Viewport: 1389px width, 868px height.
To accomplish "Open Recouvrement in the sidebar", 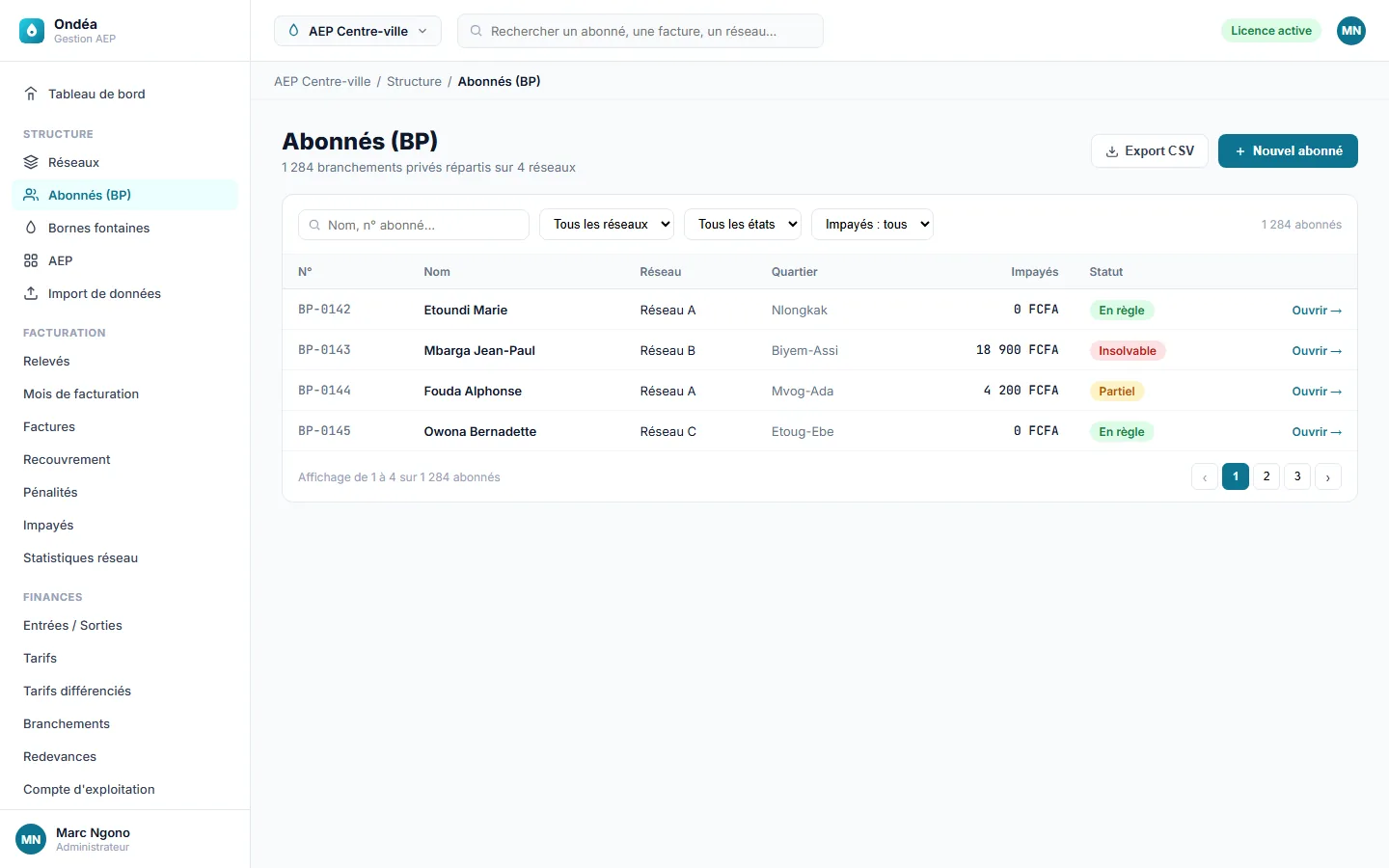I will [124, 459].
